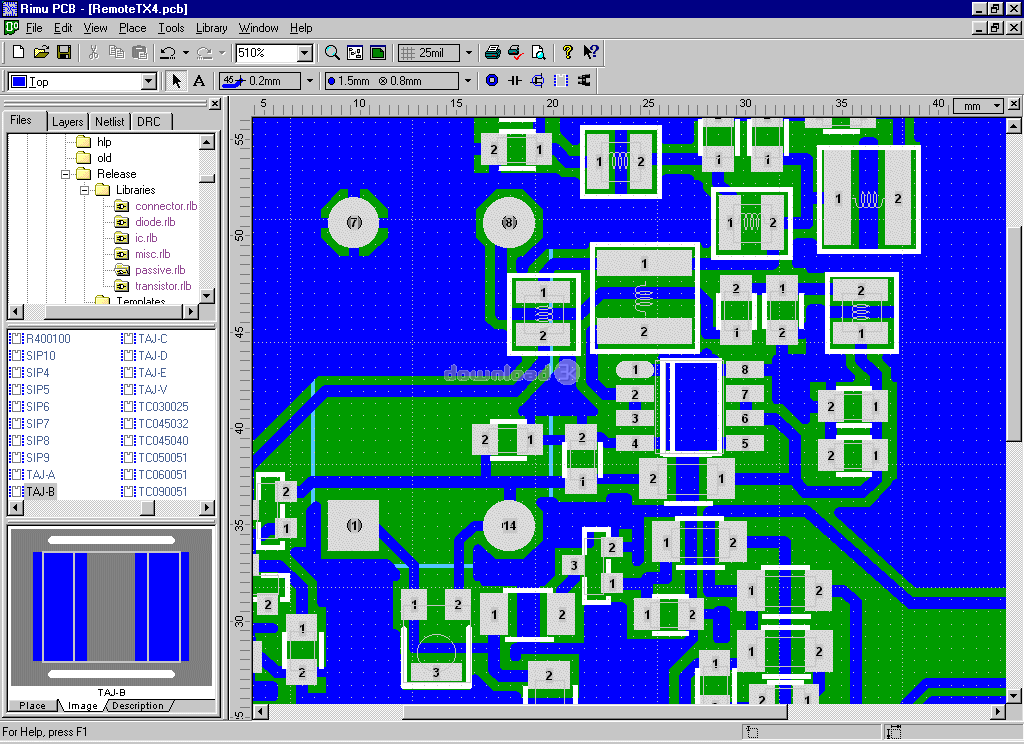Switch to the Netlist tab
Screen dimensions: 1024x744
[109, 121]
